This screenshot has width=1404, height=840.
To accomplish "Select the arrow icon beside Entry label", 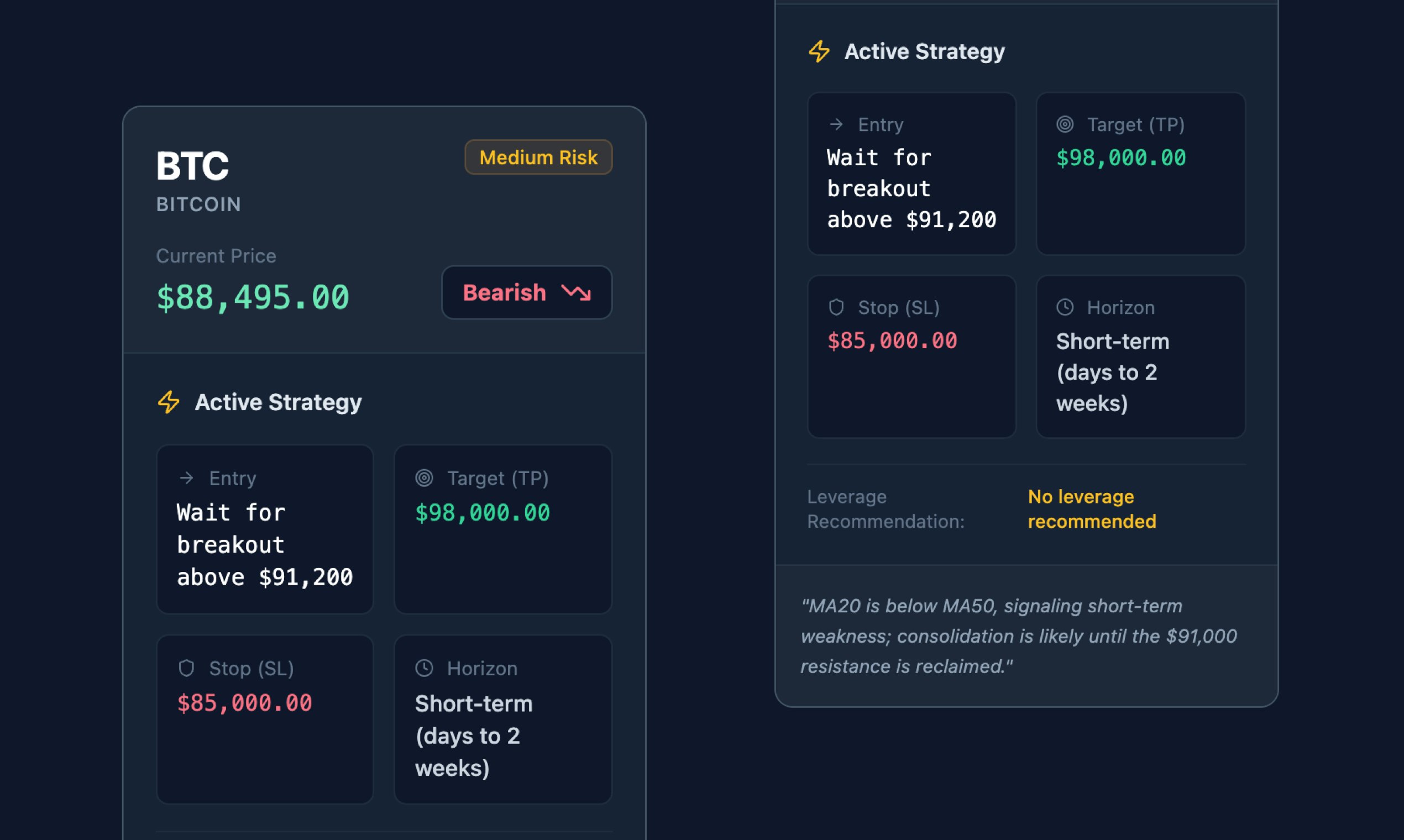I will [186, 477].
